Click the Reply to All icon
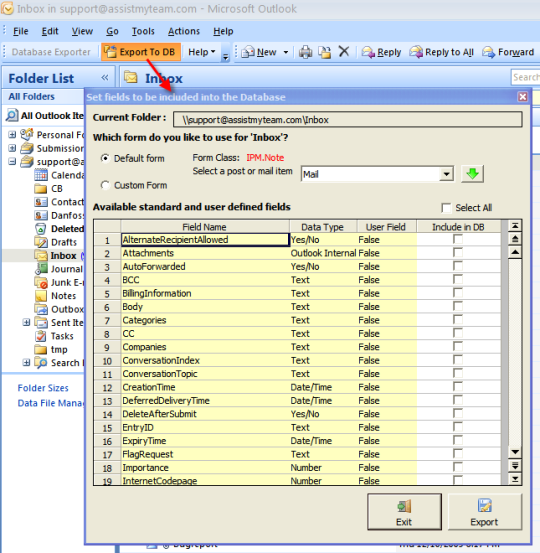Image resolution: width=540 pixels, height=553 pixels. pos(416,52)
